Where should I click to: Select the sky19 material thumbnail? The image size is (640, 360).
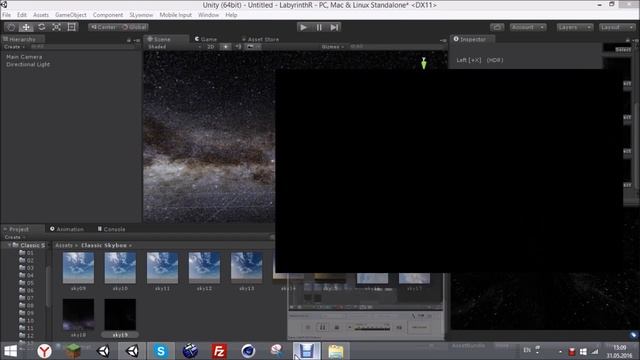120,314
